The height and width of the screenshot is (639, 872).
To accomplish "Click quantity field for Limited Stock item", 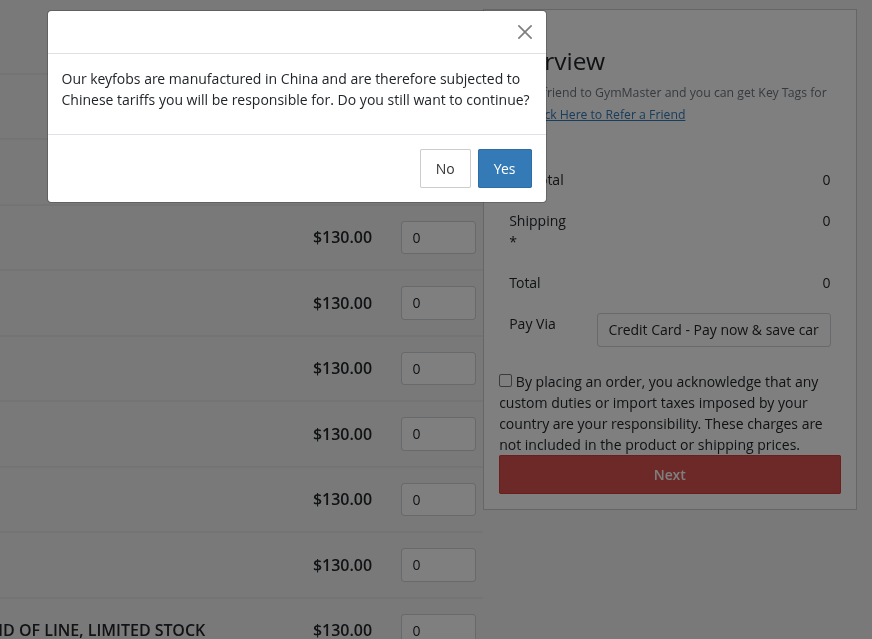I will [438, 628].
